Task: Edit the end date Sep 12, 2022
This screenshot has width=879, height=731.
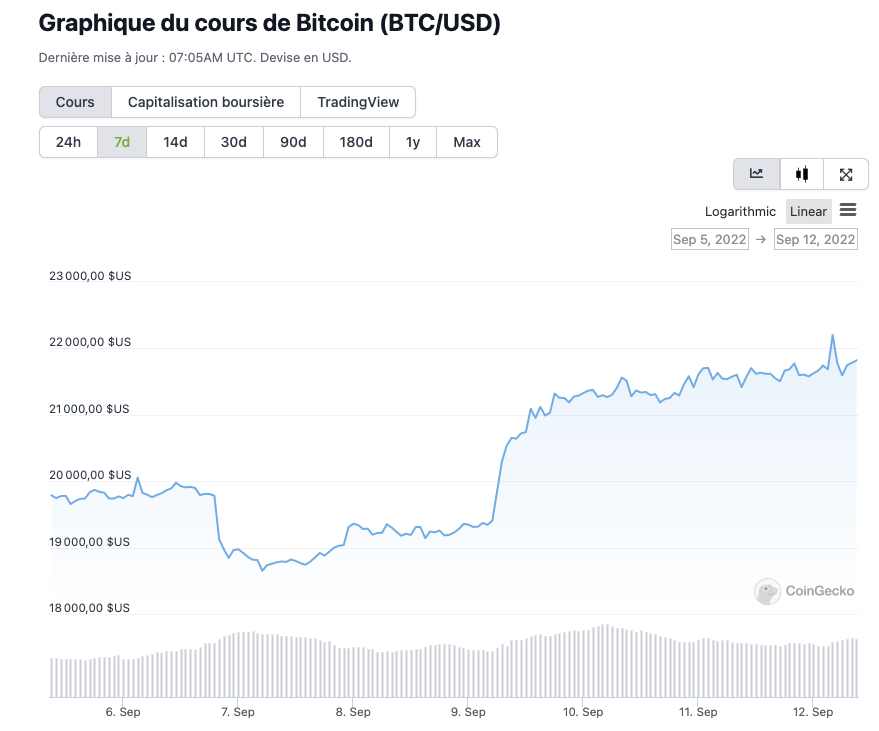Action: point(815,239)
